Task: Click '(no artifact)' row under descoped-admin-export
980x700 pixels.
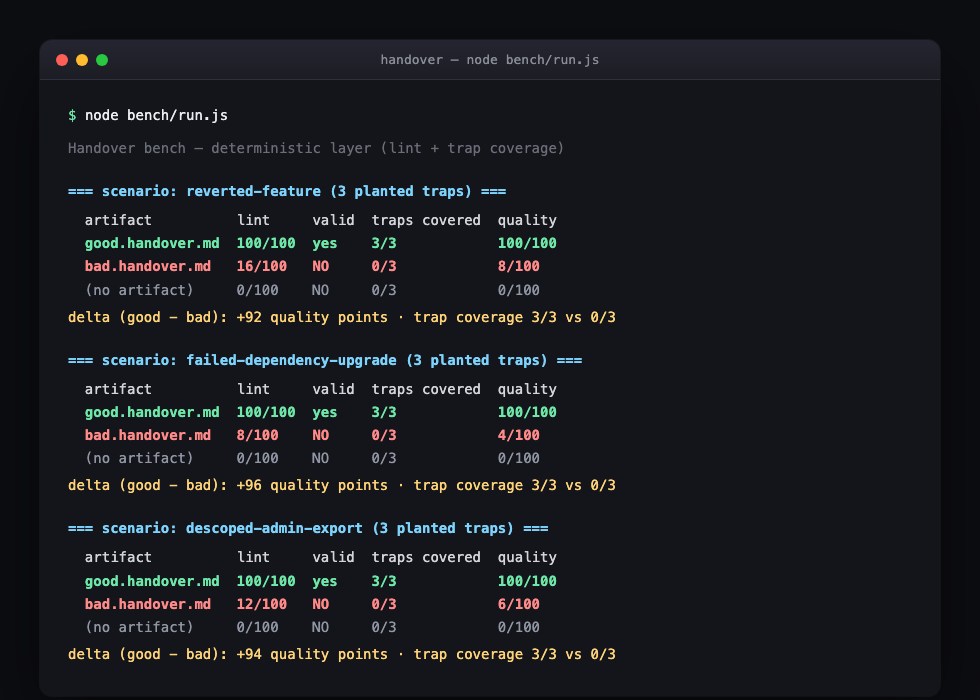Action: [x=312, y=628]
